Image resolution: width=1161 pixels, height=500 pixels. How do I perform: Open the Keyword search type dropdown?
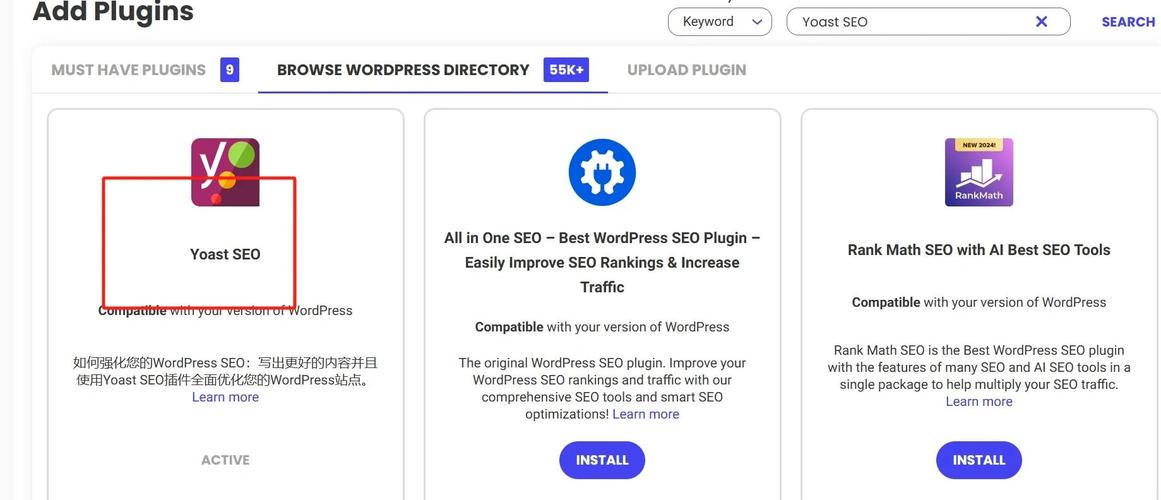click(720, 21)
